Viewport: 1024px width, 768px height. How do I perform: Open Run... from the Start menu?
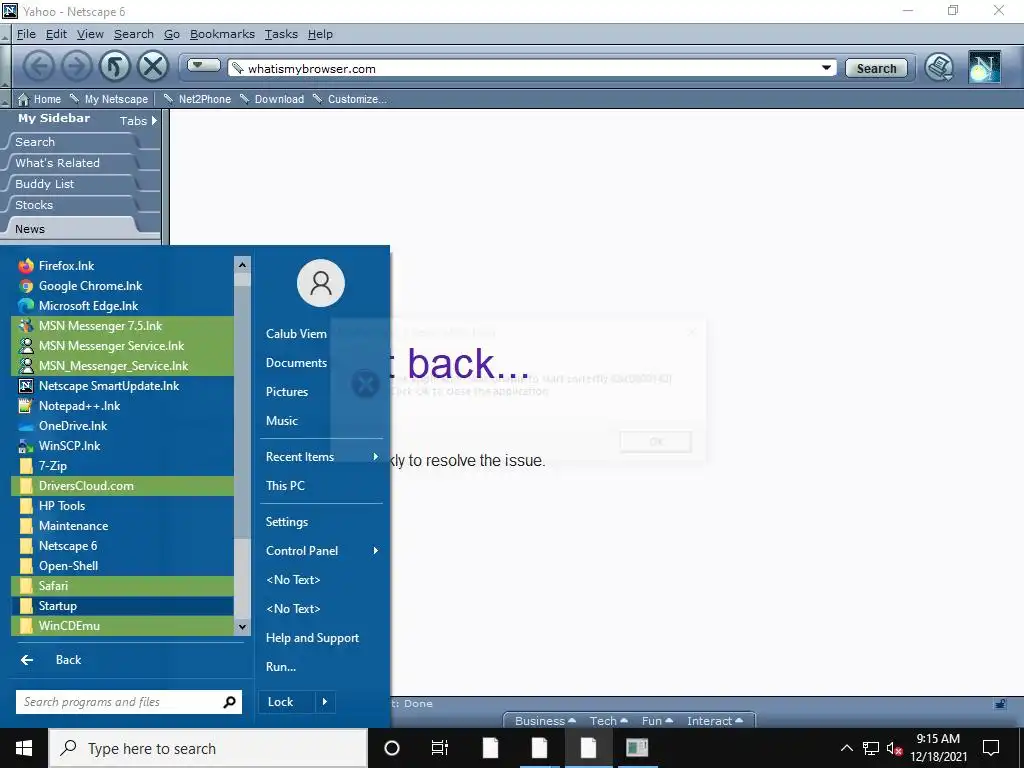click(x=281, y=667)
